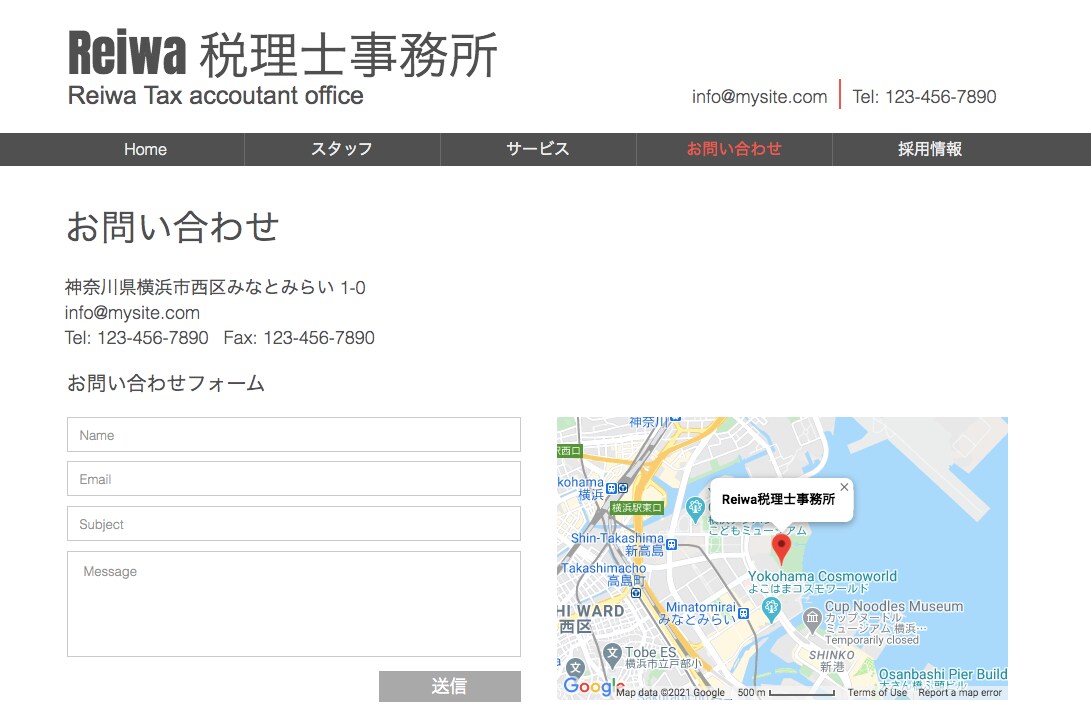Click the Minatomirai station icon on map
Viewport: 1091px width, 723px height.
(x=743, y=614)
